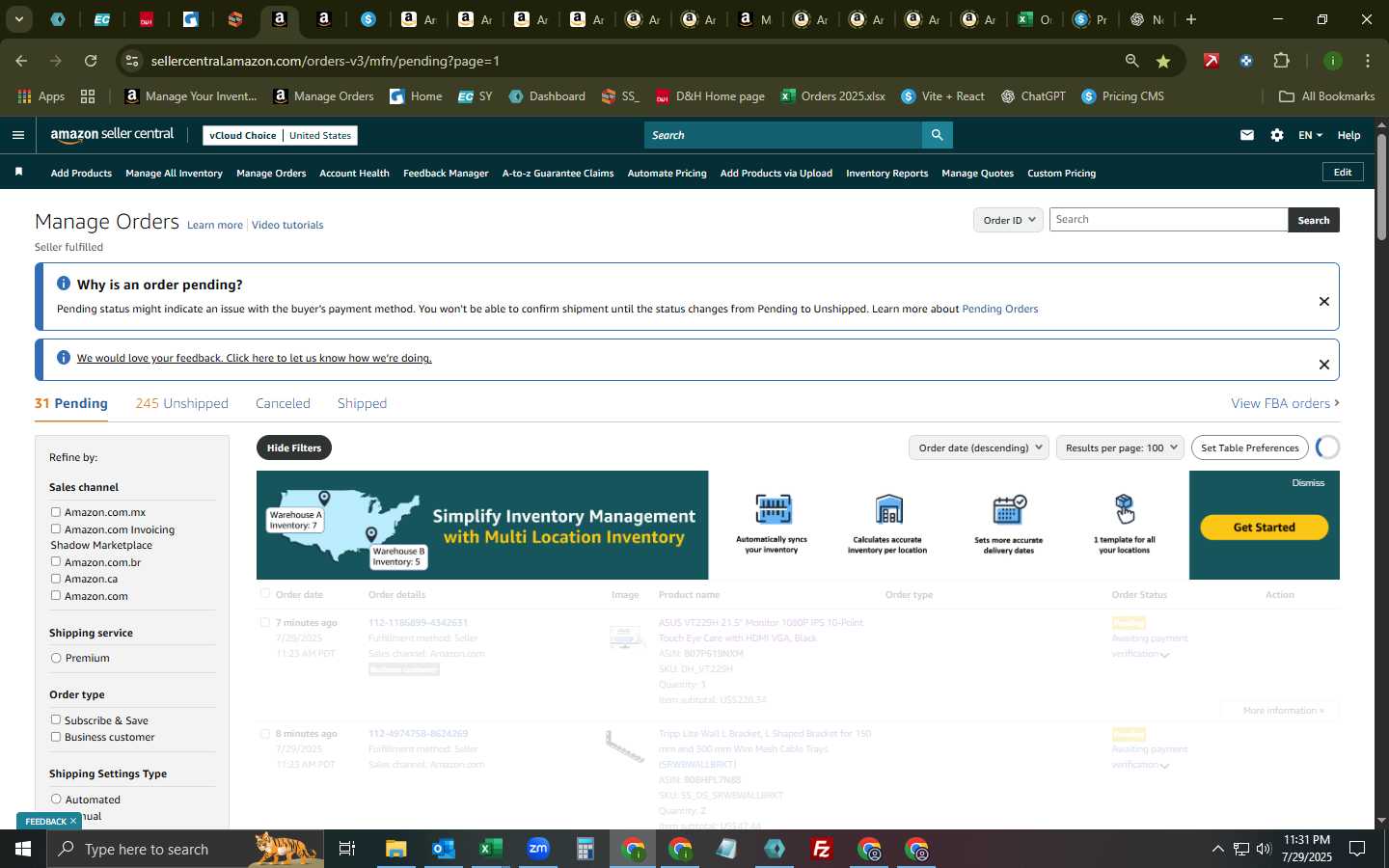This screenshot has width=1389, height=868.
Task: Open Apps bookmarks shortcut
Action: (x=41, y=96)
